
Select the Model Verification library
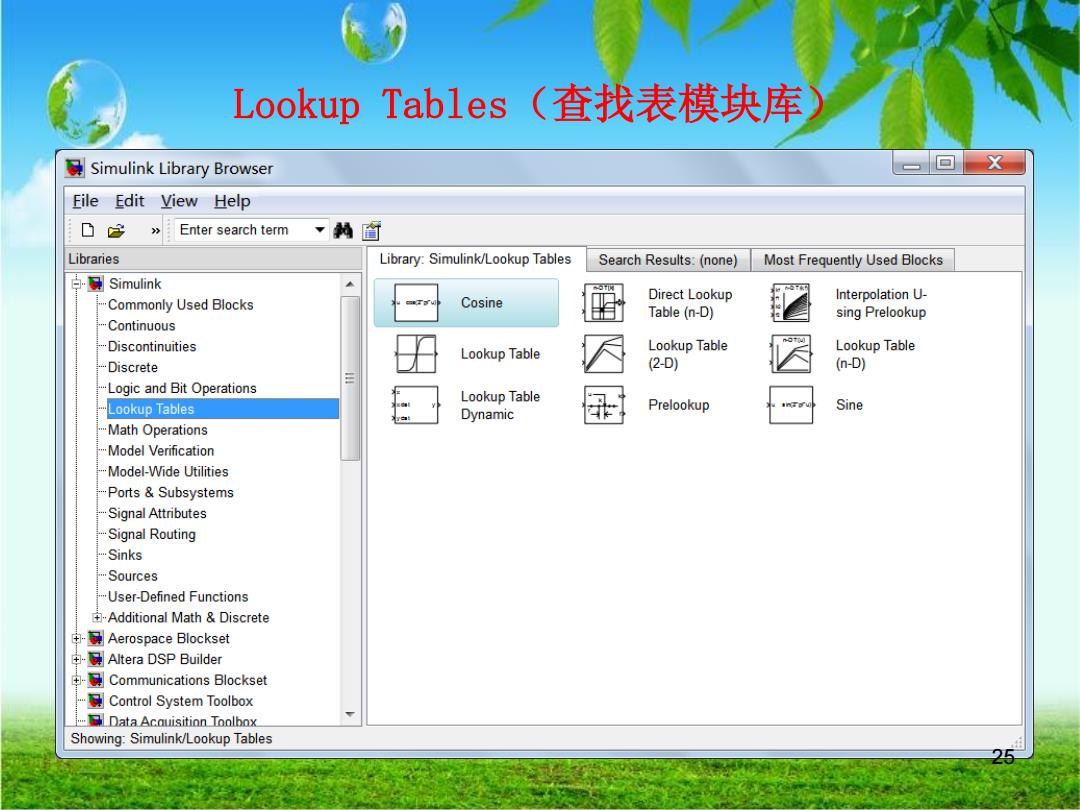pyautogui.click(x=160, y=450)
